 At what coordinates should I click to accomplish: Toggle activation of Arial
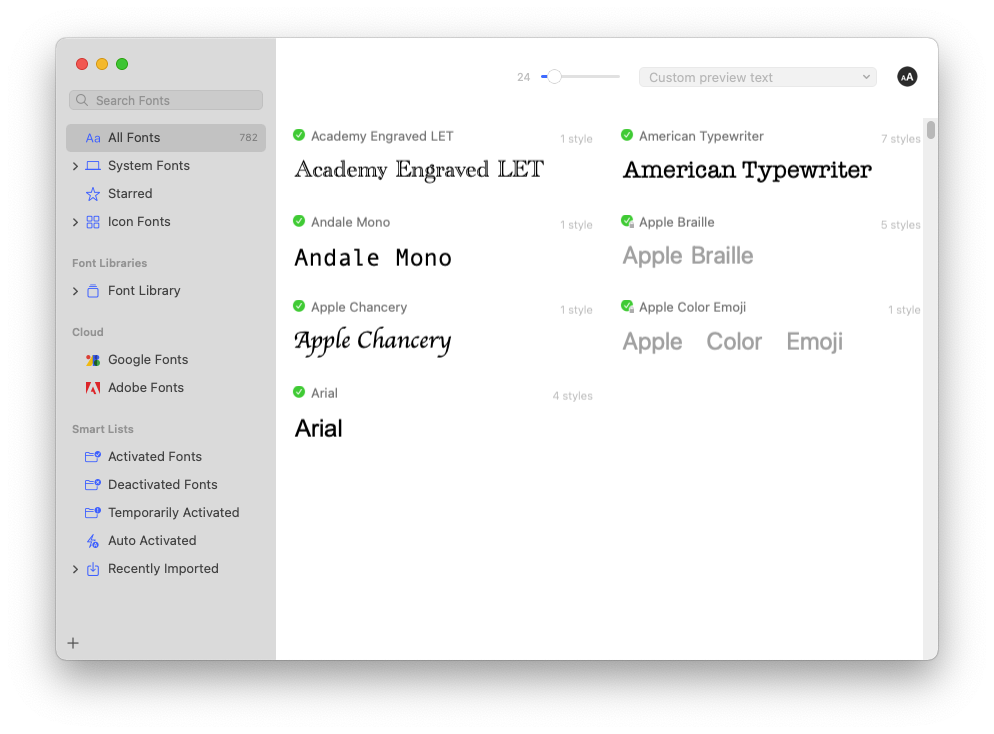(x=299, y=392)
